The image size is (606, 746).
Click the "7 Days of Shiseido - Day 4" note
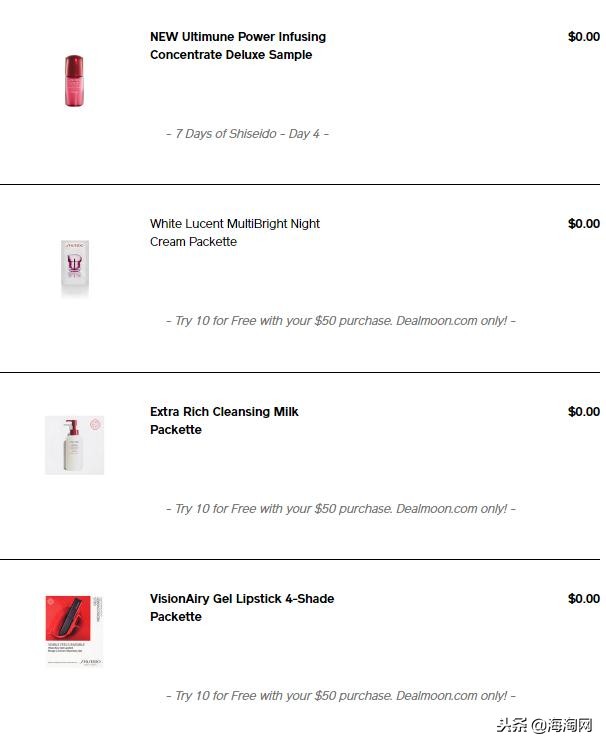(247, 134)
